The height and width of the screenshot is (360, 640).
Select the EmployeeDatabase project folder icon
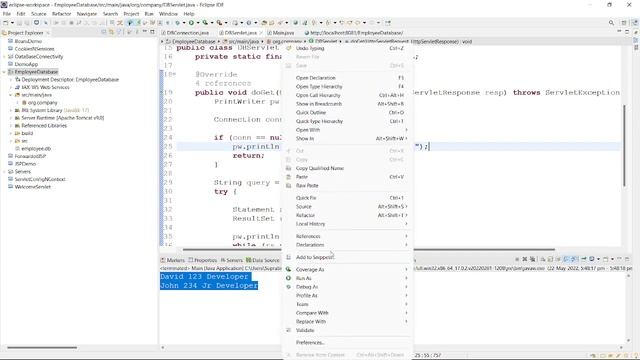point(11,72)
